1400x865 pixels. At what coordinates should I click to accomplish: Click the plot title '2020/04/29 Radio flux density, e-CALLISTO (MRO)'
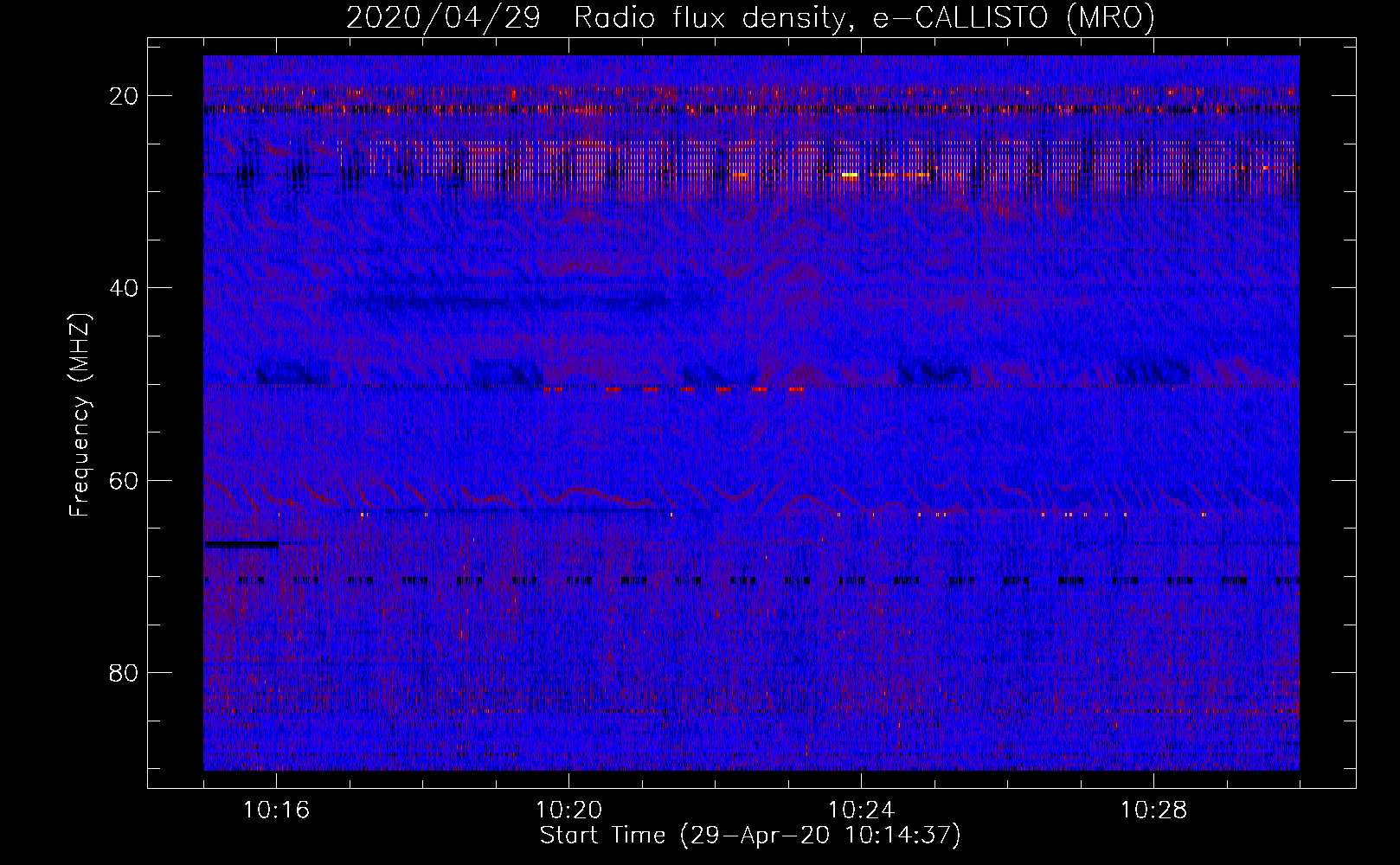tap(750, 17)
